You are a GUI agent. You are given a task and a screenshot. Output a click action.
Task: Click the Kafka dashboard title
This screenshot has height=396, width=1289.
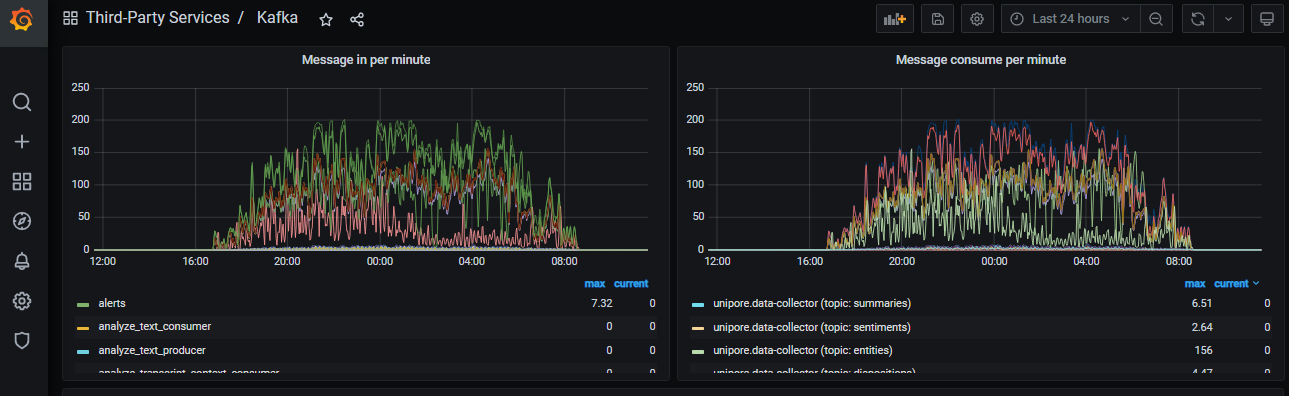tap(277, 18)
